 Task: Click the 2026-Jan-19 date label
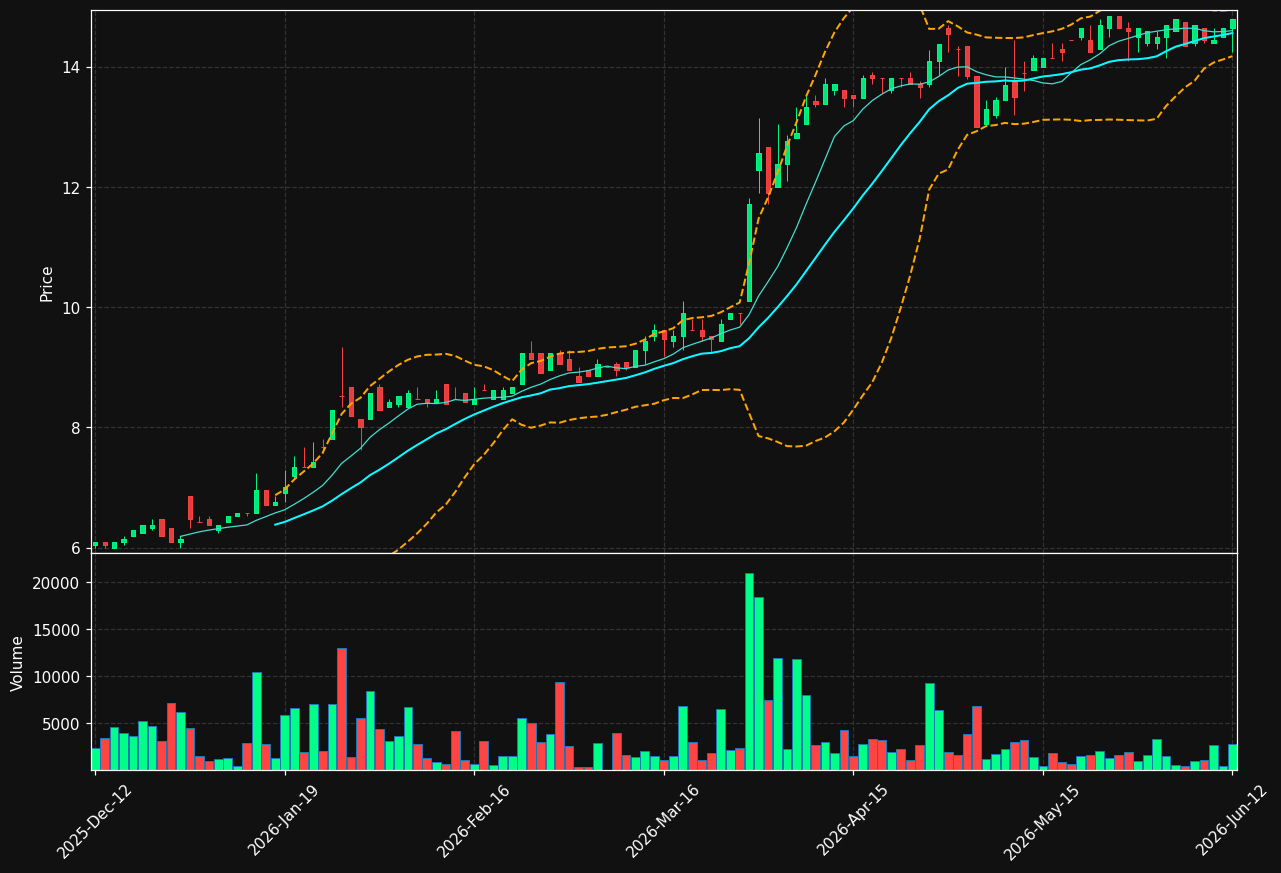click(285, 821)
